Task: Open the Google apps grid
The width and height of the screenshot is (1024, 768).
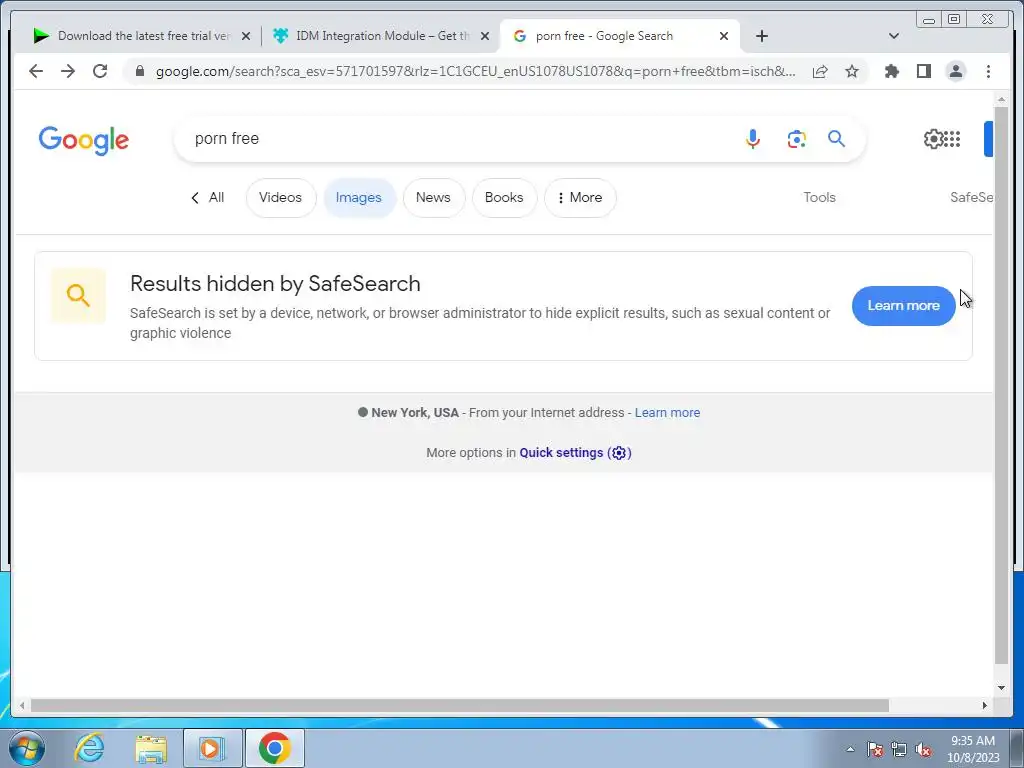Action: click(x=952, y=138)
